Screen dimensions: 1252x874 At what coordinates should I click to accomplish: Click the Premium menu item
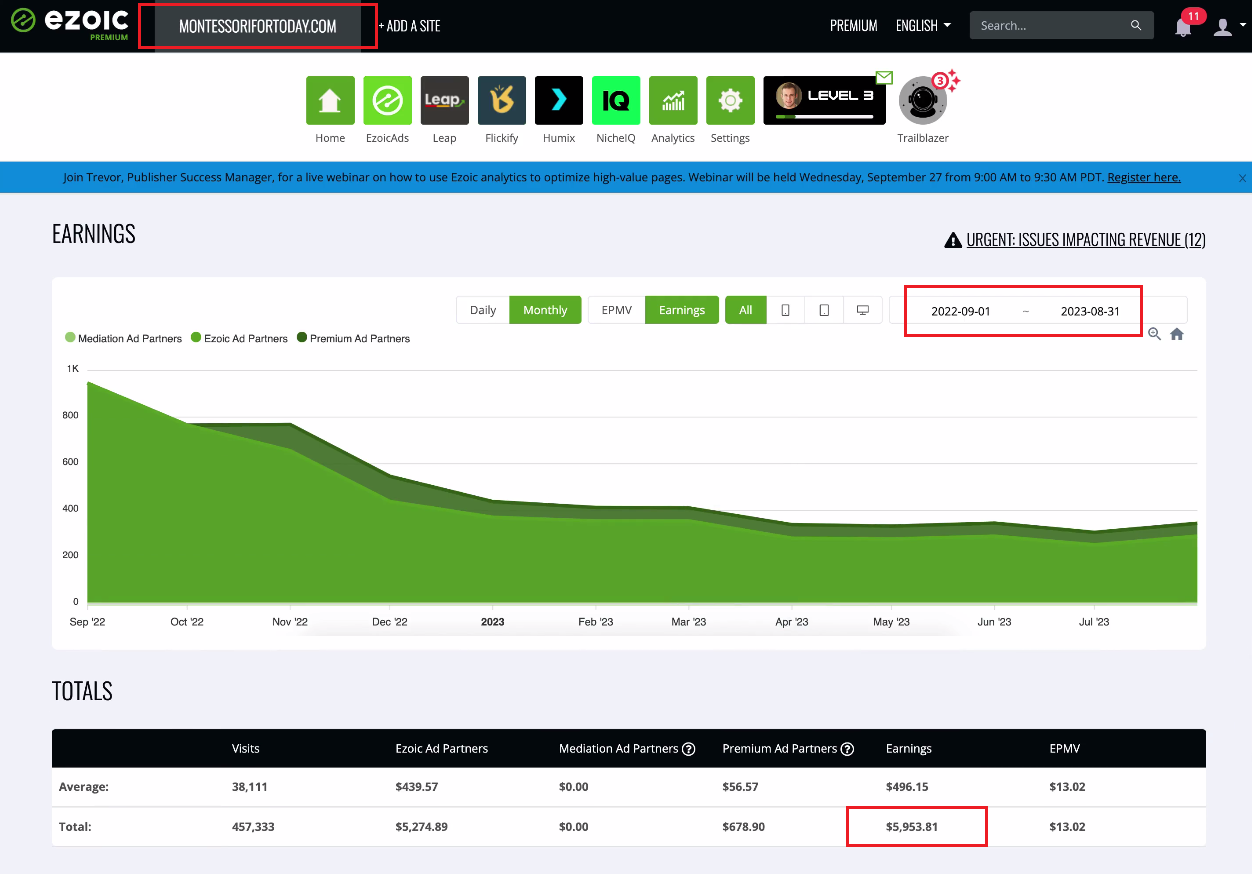[x=854, y=26]
